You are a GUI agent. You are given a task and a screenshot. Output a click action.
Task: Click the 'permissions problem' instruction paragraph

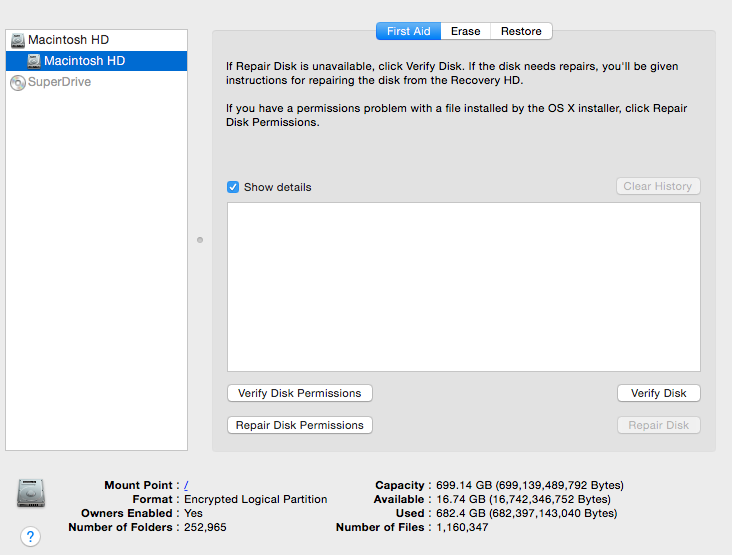(x=457, y=115)
